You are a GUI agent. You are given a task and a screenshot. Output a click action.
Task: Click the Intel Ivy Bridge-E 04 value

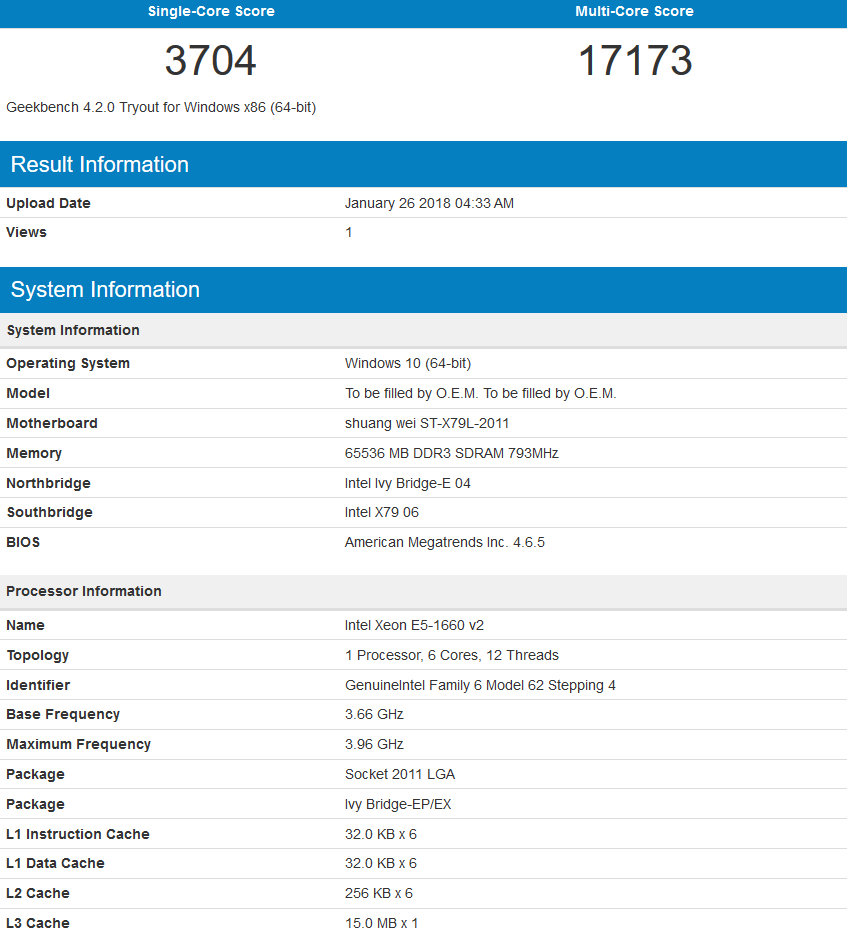407,483
